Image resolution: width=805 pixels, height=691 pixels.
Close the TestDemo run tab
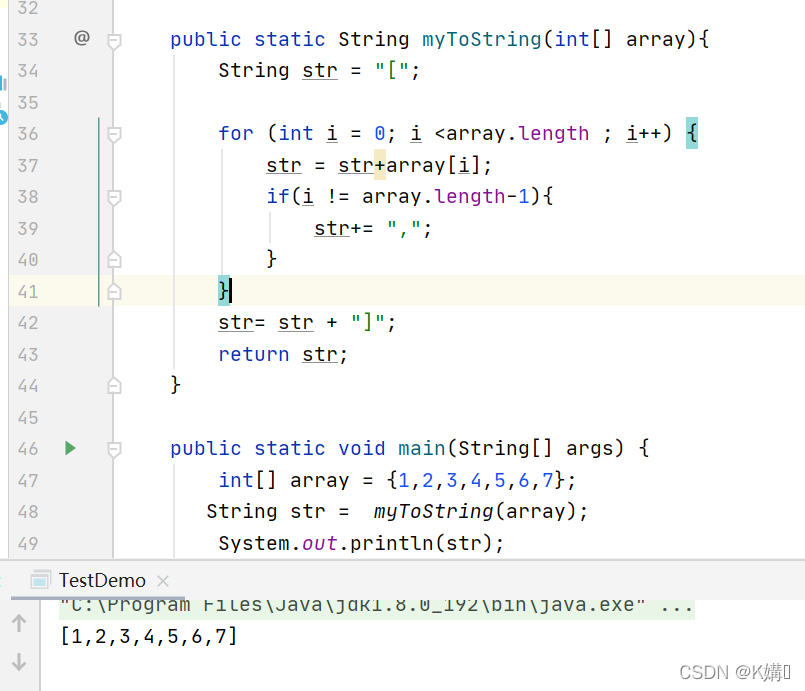(163, 580)
